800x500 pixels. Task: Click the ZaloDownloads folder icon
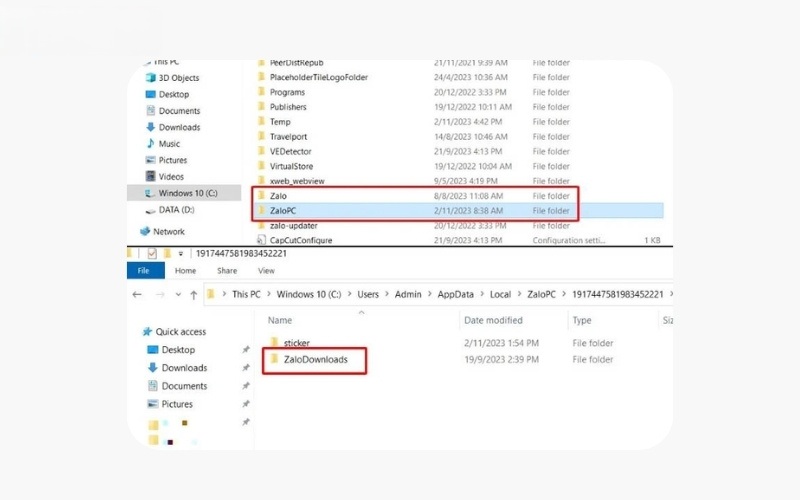click(x=274, y=359)
